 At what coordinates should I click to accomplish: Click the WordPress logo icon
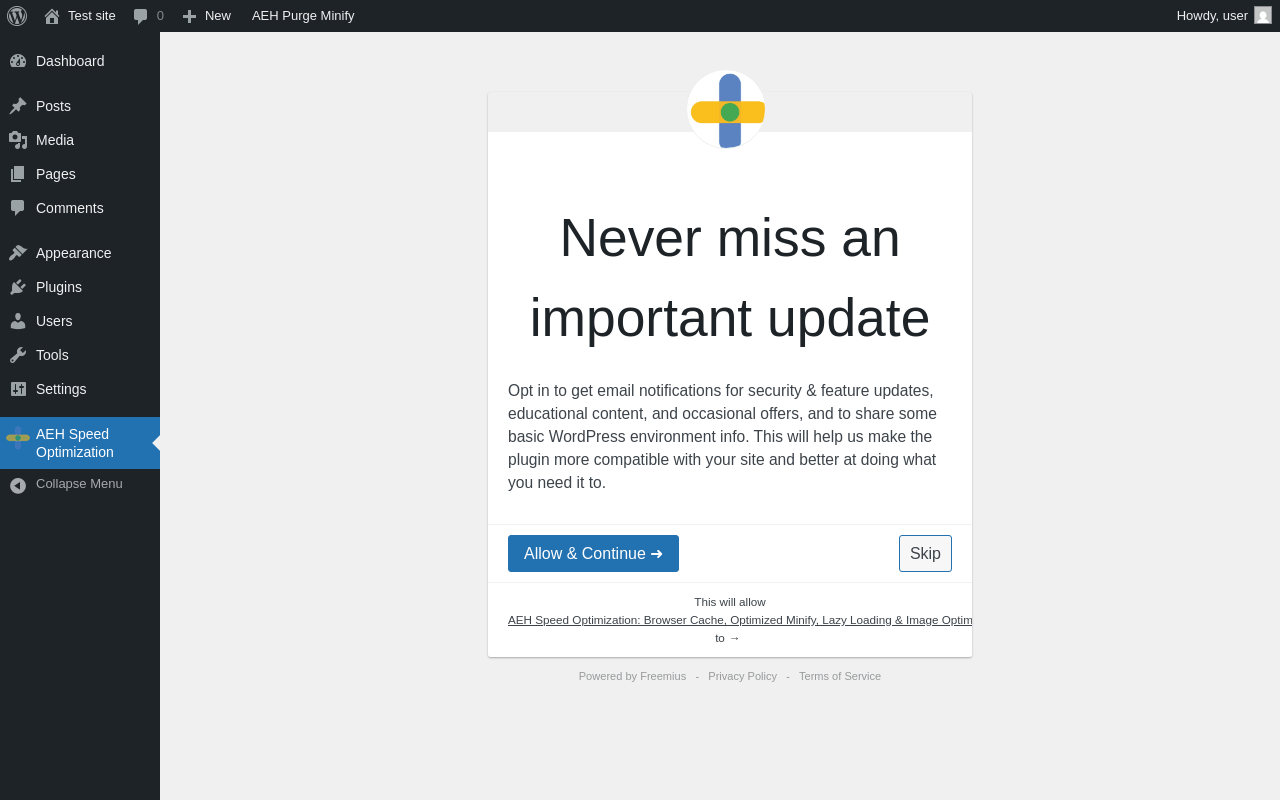point(17,16)
